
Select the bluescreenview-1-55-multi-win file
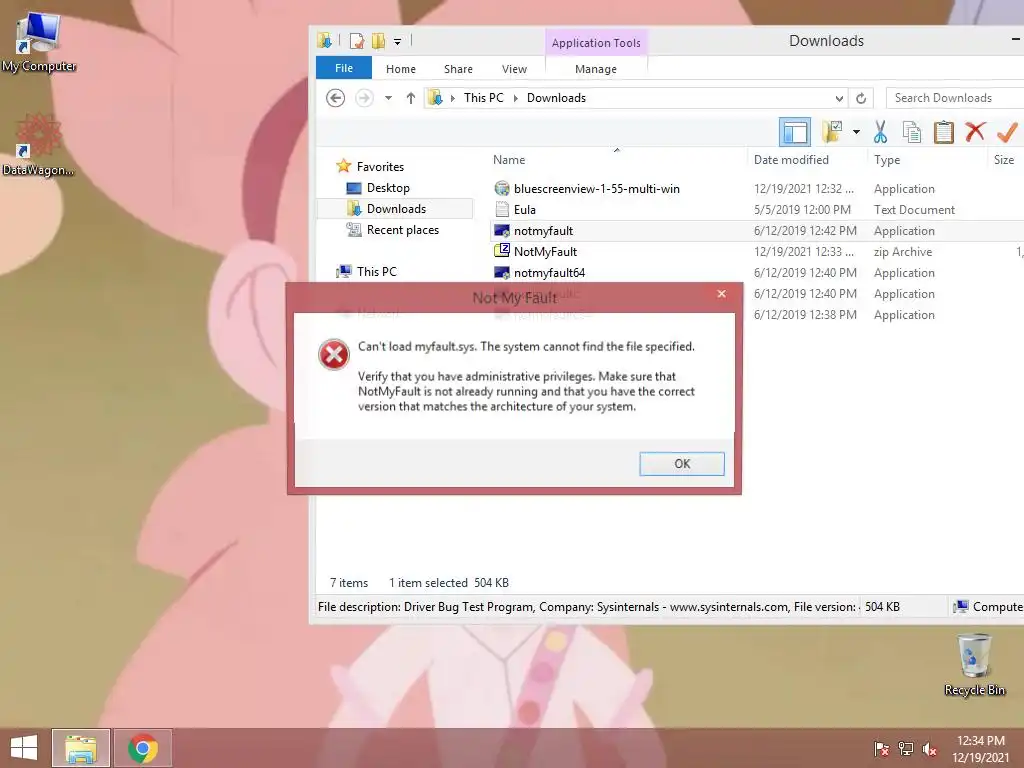coord(596,189)
